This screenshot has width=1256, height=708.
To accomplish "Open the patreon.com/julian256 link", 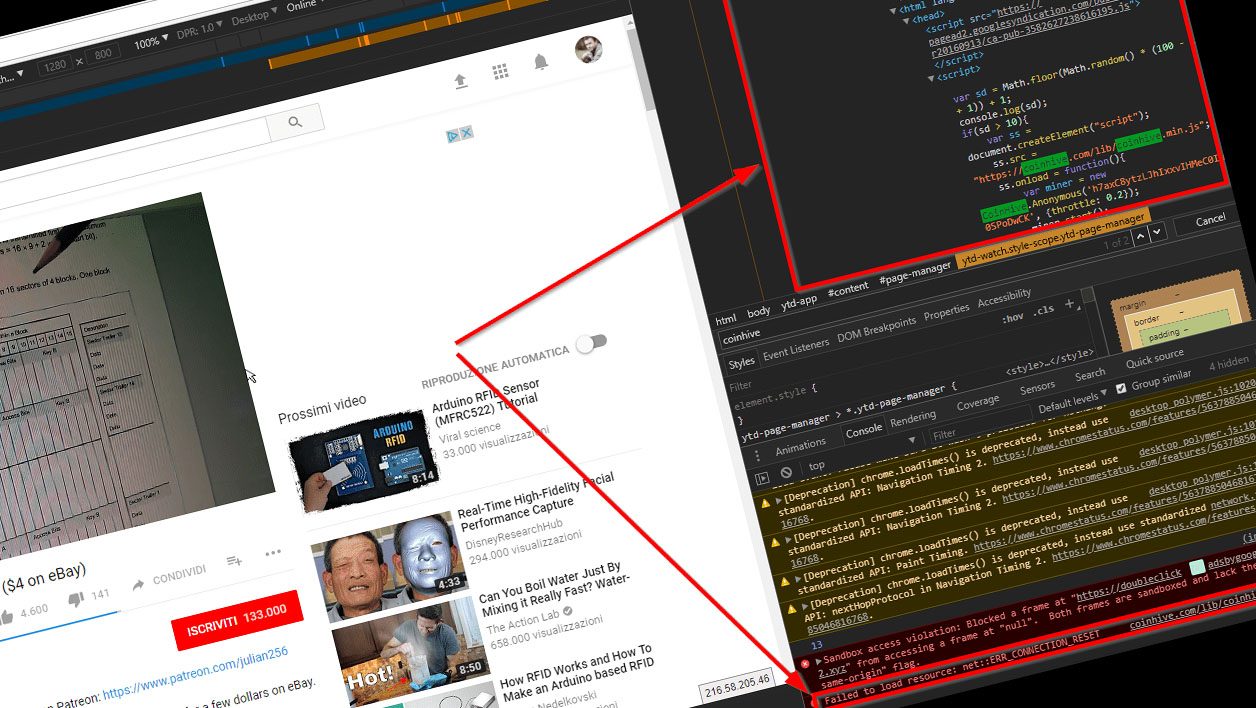I will tap(195, 672).
